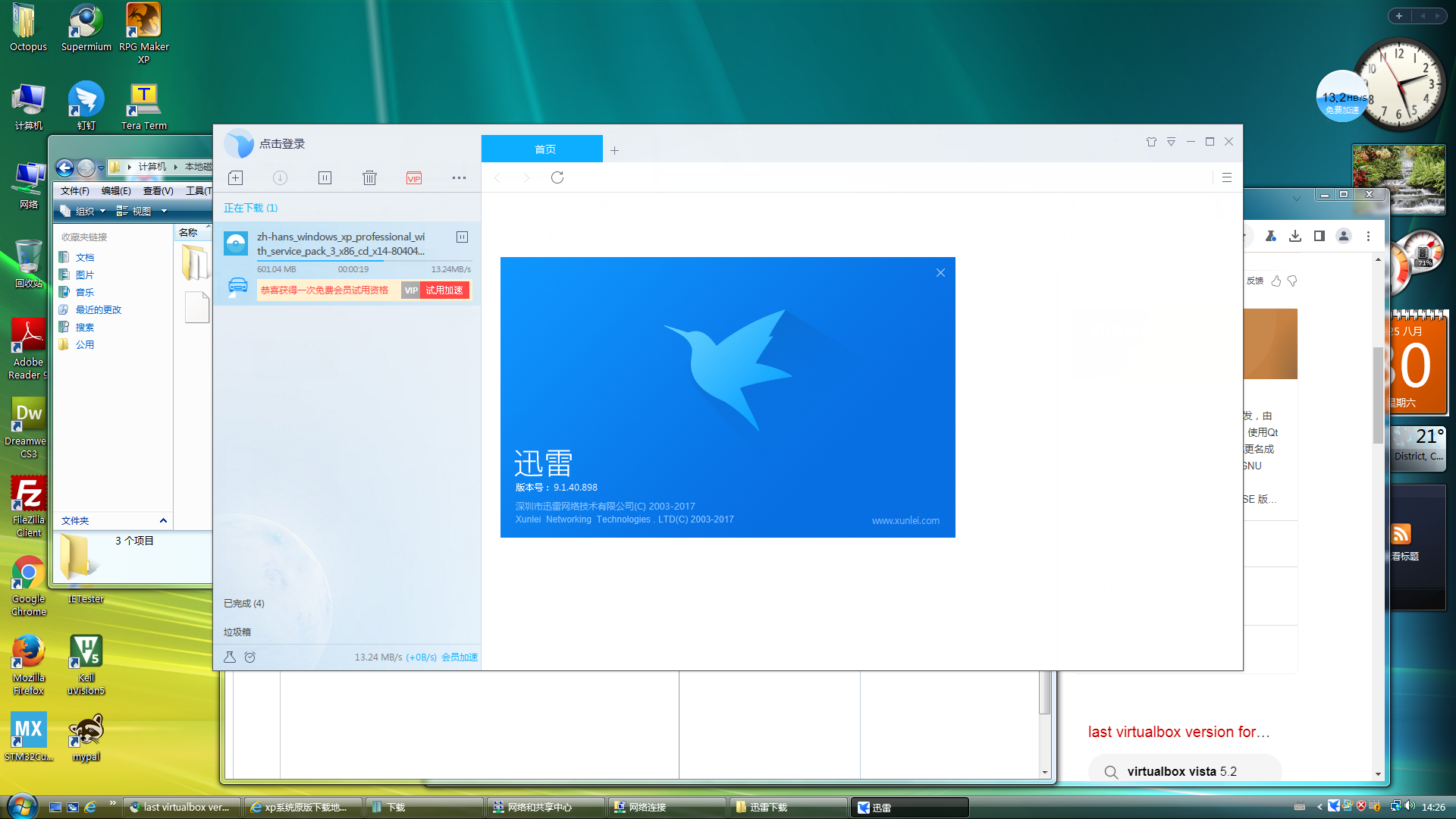Click the thumbs down feedback icon in Chrome
The height and width of the screenshot is (819, 1456).
point(1292,281)
